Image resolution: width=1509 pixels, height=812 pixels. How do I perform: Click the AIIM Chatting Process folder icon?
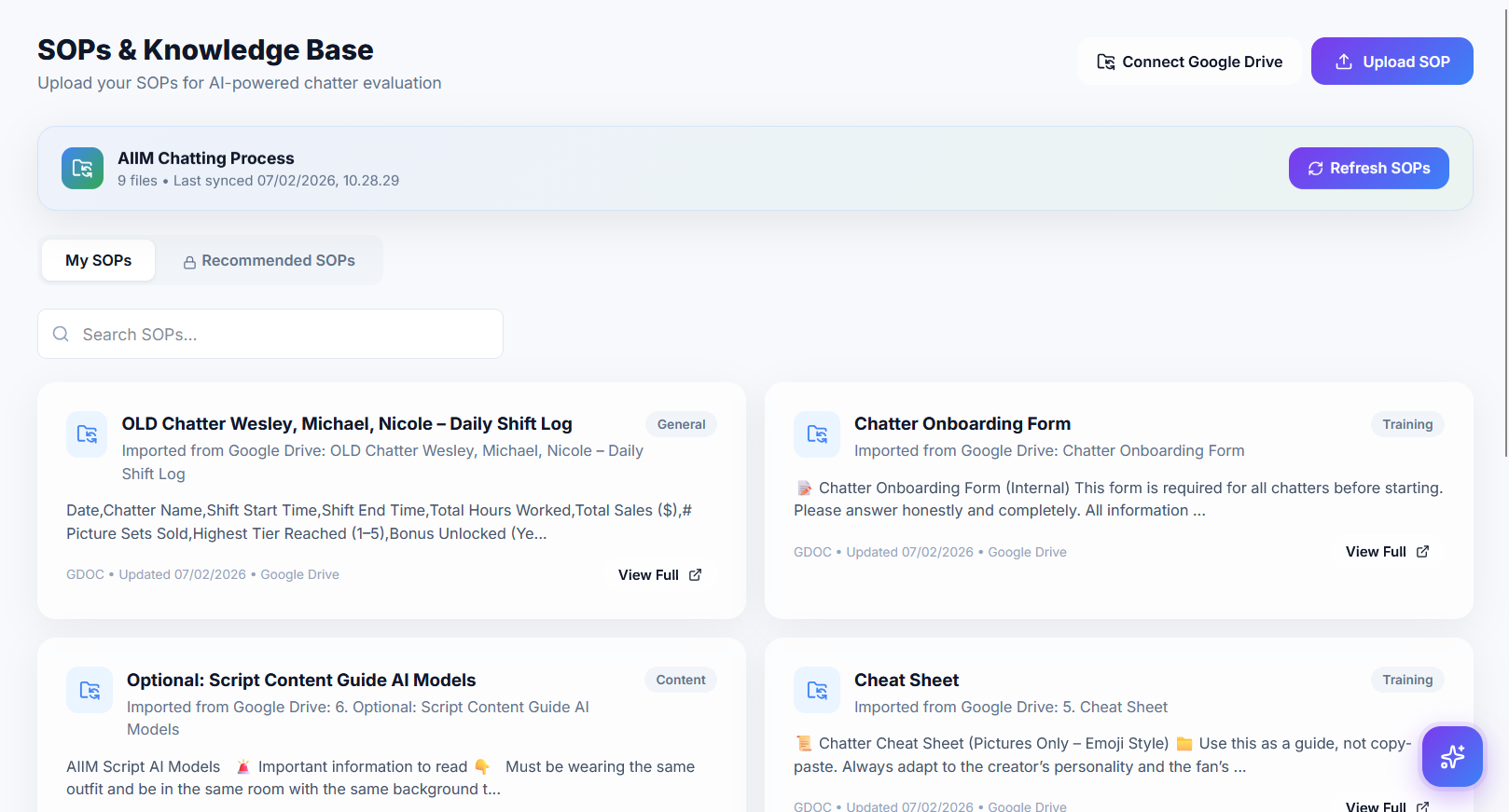pyautogui.click(x=82, y=168)
